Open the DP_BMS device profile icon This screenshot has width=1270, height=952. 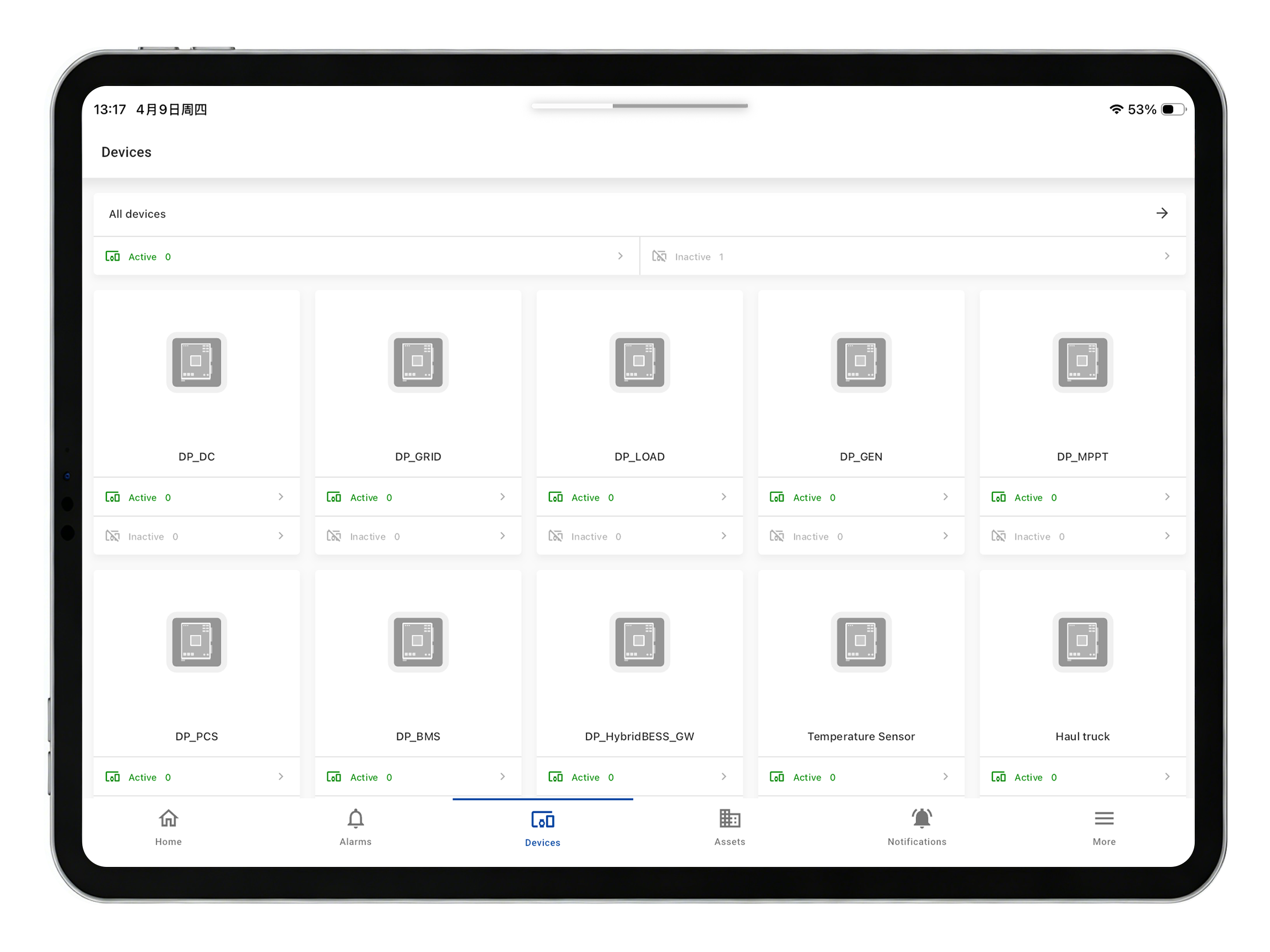click(418, 642)
